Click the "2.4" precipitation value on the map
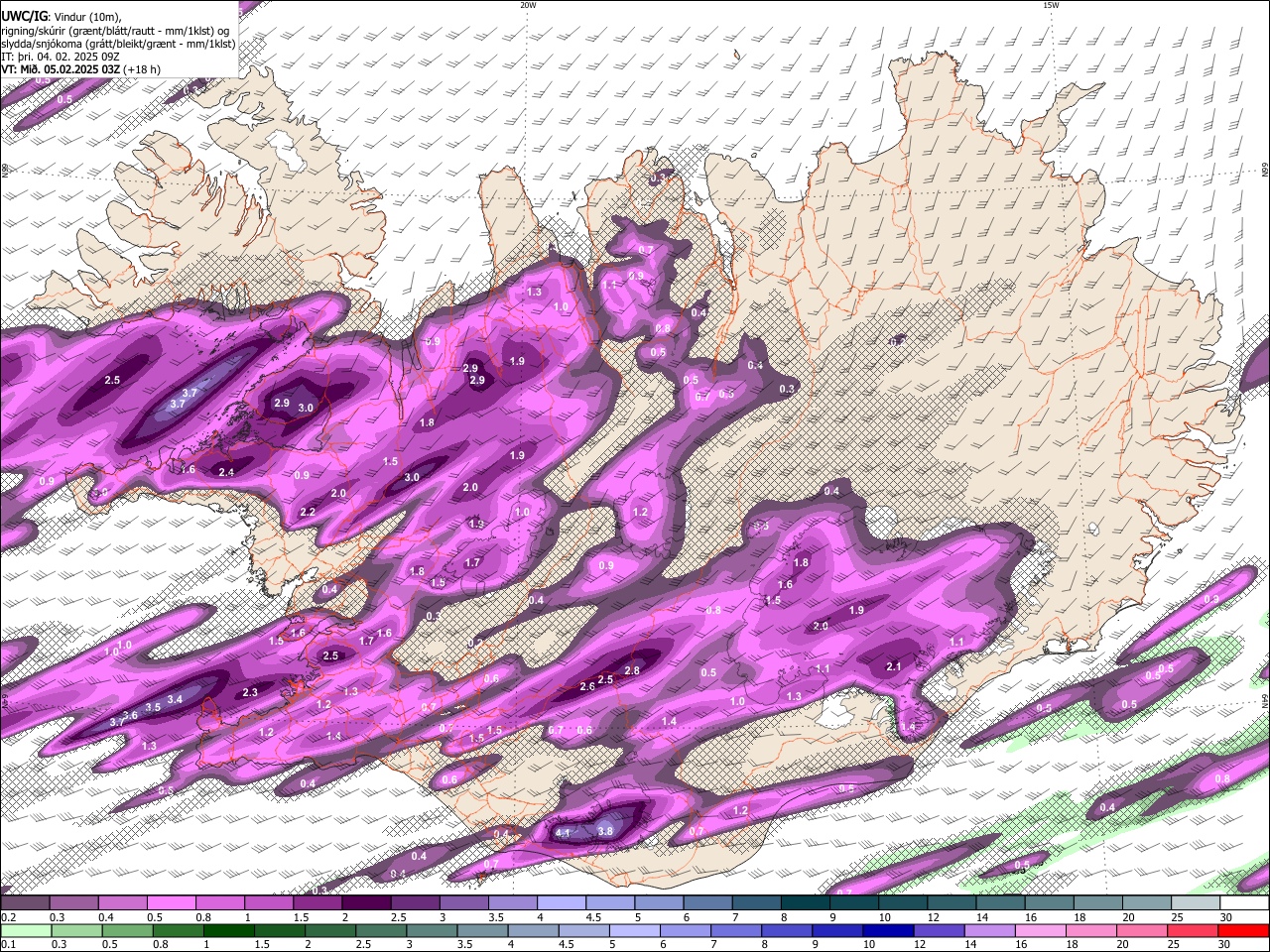This screenshot has width=1270, height=952. click(x=226, y=472)
